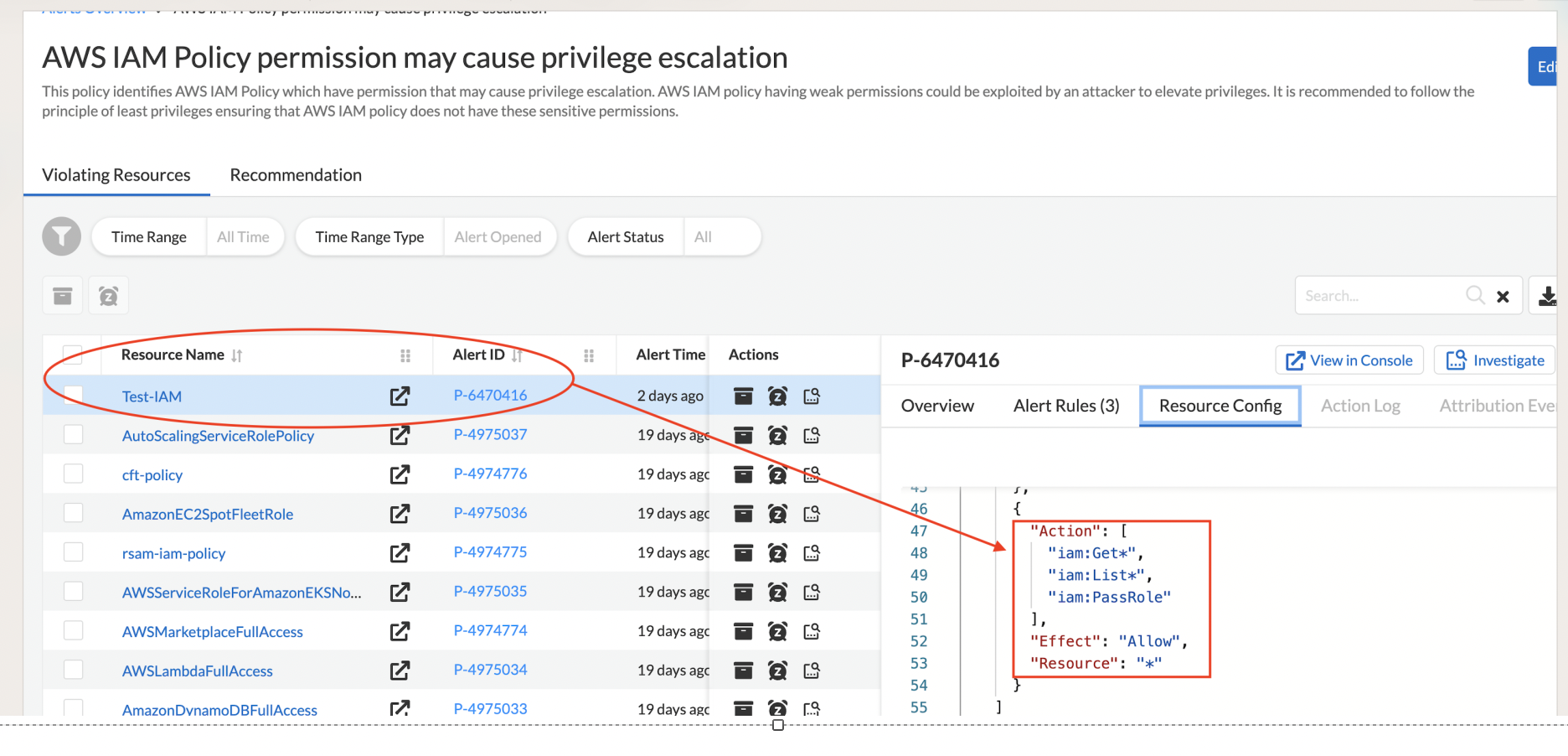Investigate alert P-4974776 from row actions

812,474
